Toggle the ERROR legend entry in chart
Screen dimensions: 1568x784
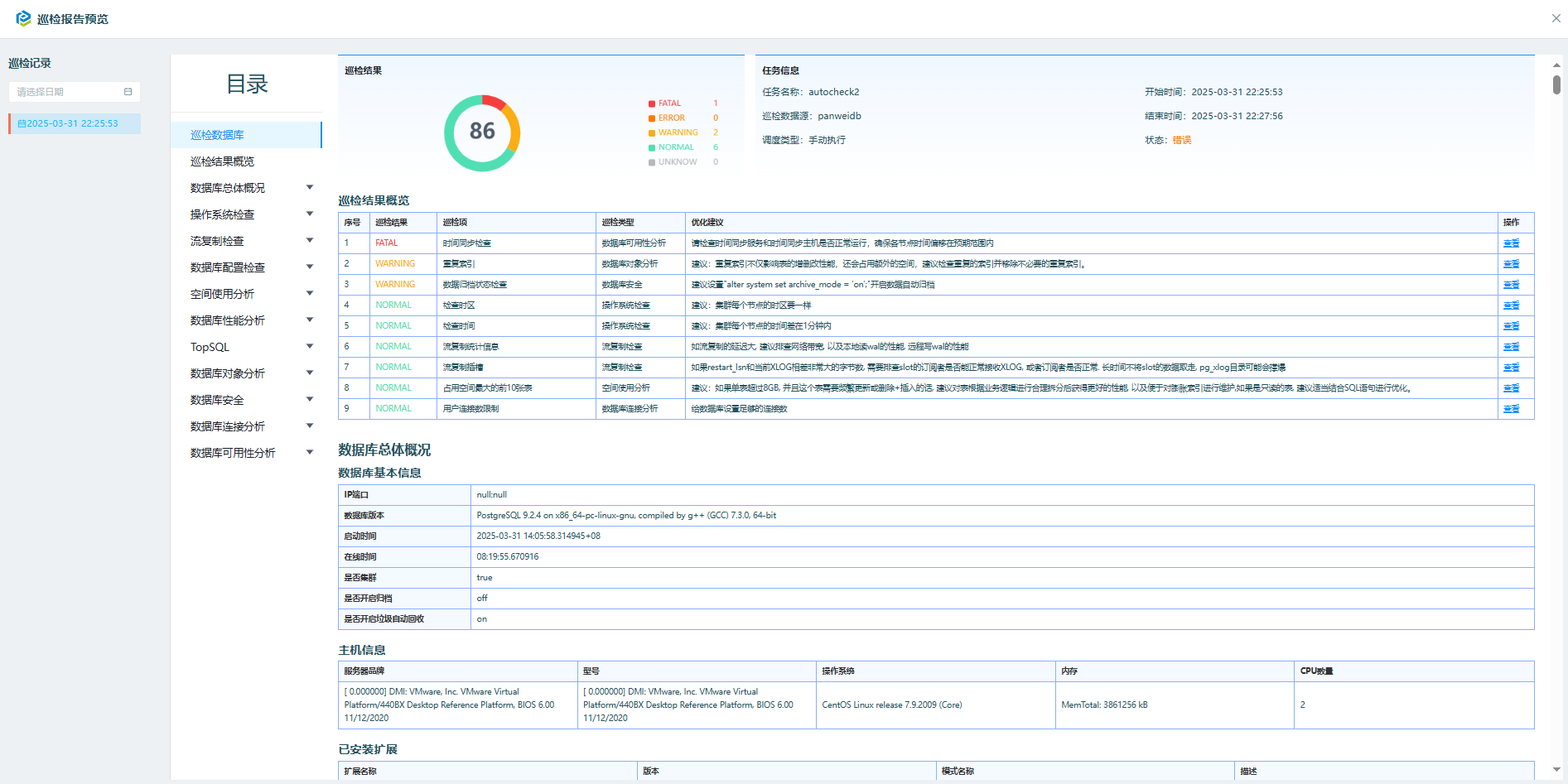tap(671, 118)
